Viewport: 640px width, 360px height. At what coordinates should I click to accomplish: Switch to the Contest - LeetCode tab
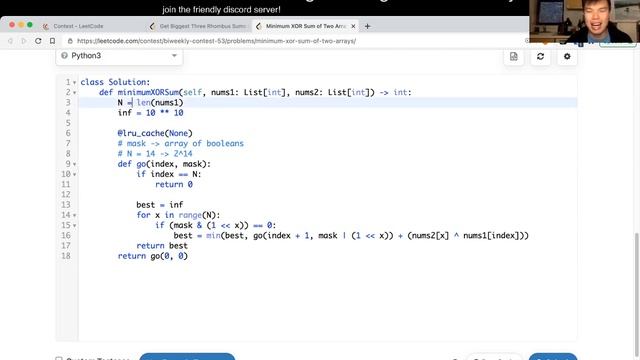(78, 26)
